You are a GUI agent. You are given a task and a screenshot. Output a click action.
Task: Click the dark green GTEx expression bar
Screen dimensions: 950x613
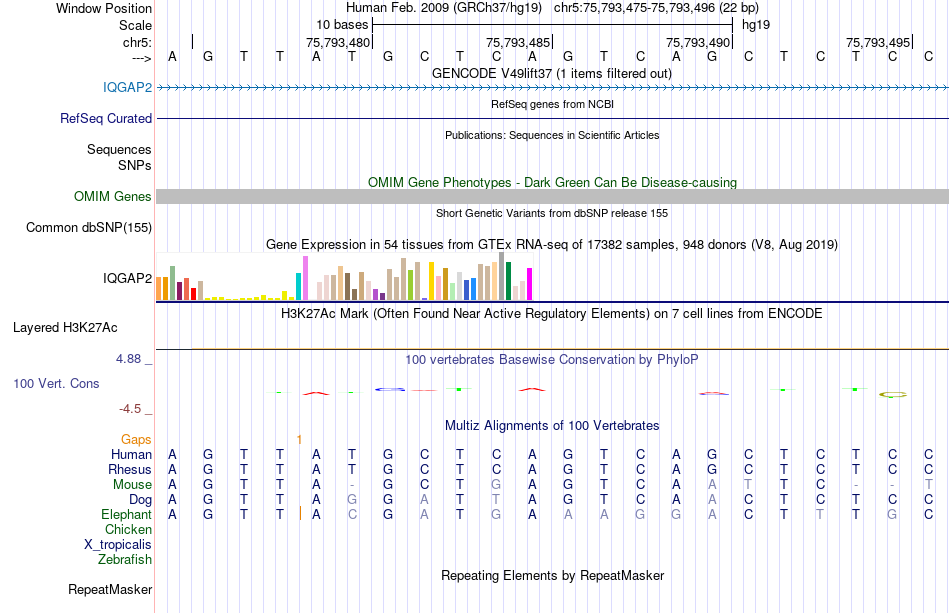pos(508,281)
